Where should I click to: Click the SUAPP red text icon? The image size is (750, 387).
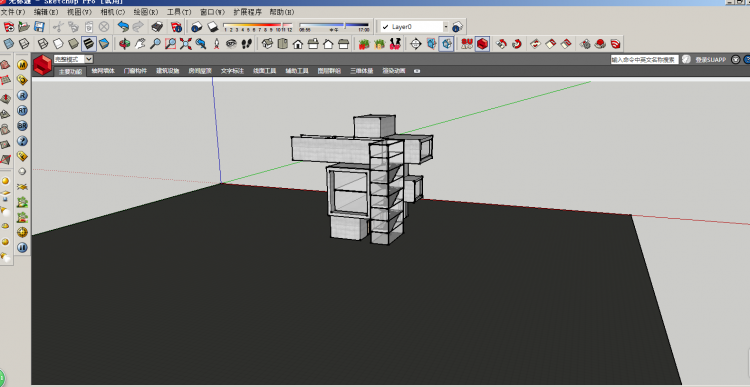point(467,44)
